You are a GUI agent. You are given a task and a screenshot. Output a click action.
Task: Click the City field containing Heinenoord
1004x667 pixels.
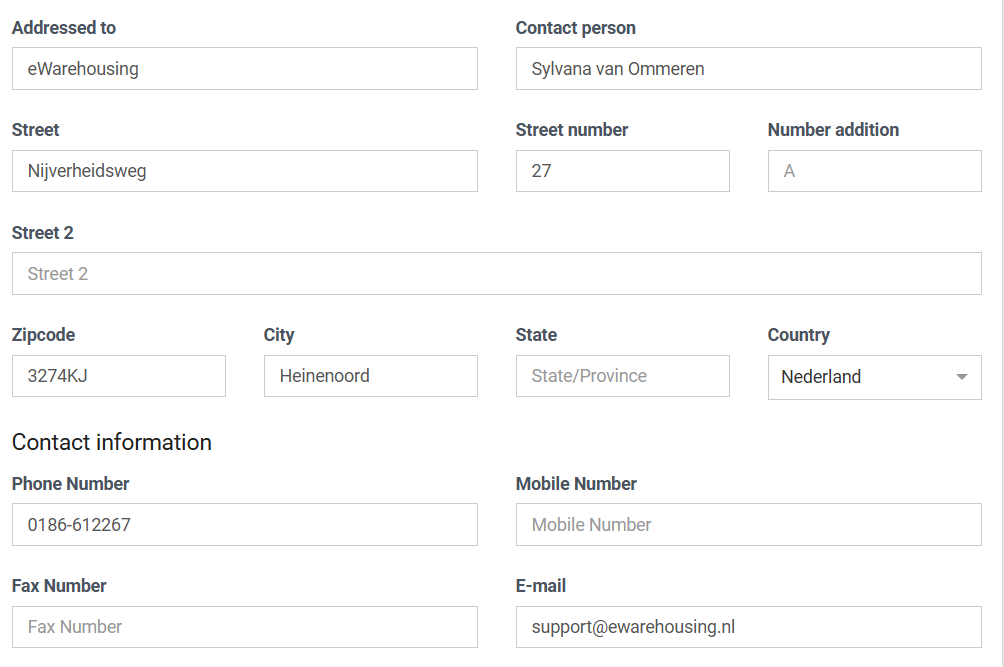371,376
